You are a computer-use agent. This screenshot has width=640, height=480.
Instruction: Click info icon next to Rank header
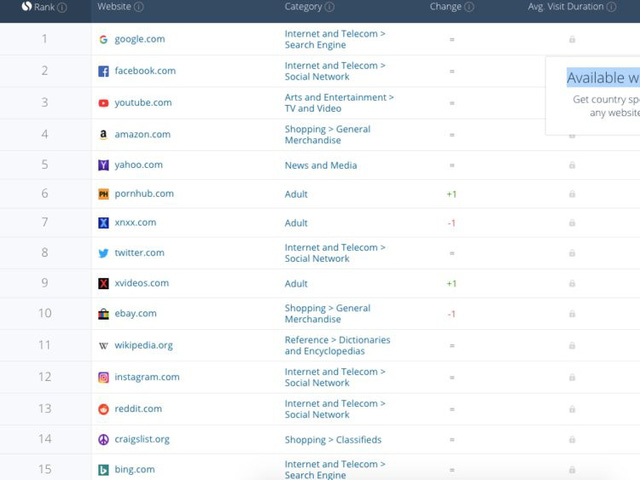[x=62, y=7]
